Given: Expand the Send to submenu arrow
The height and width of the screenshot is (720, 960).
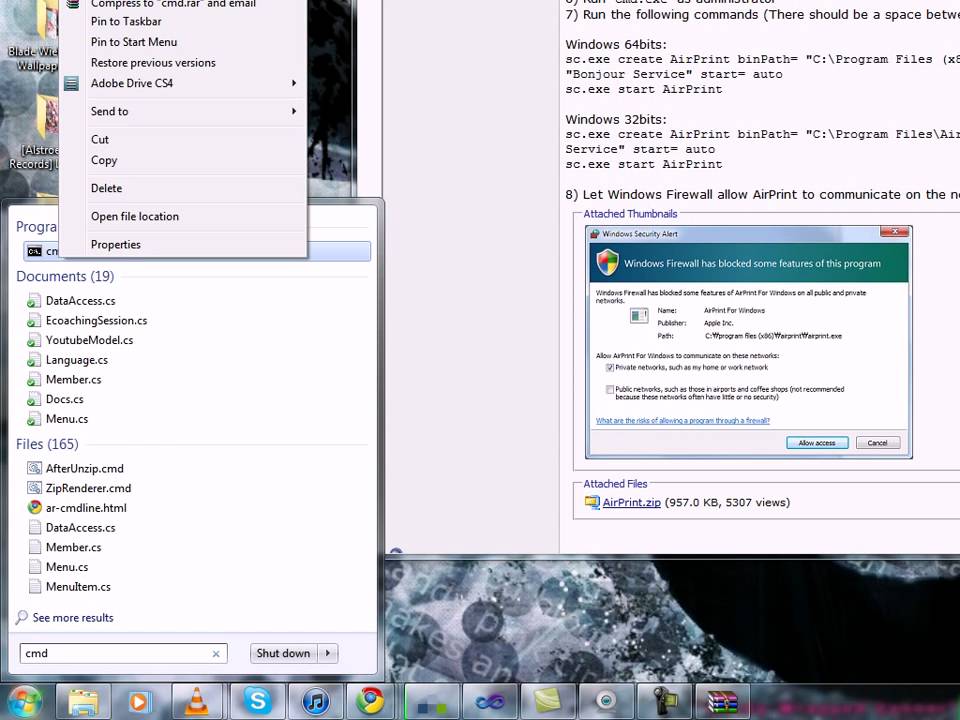Looking at the screenshot, I should pyautogui.click(x=294, y=111).
